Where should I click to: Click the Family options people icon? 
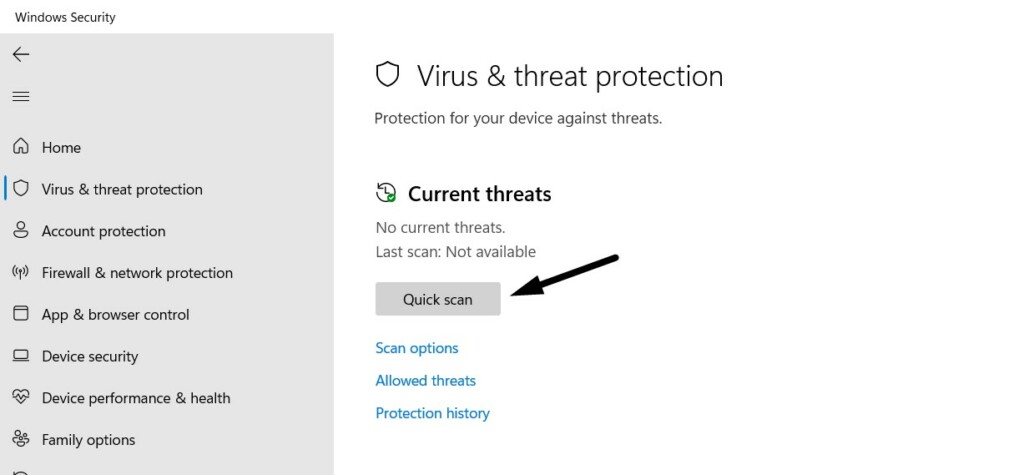pos(20,439)
